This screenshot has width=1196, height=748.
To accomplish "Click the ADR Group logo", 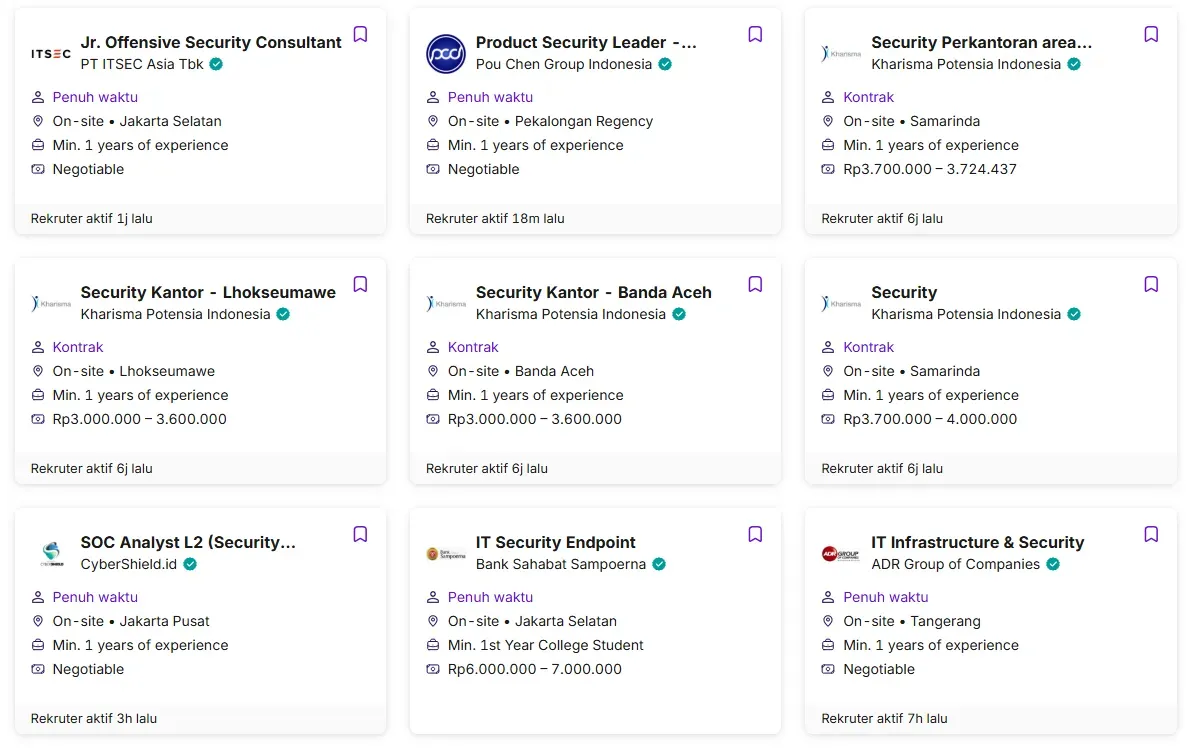I will coord(841,553).
